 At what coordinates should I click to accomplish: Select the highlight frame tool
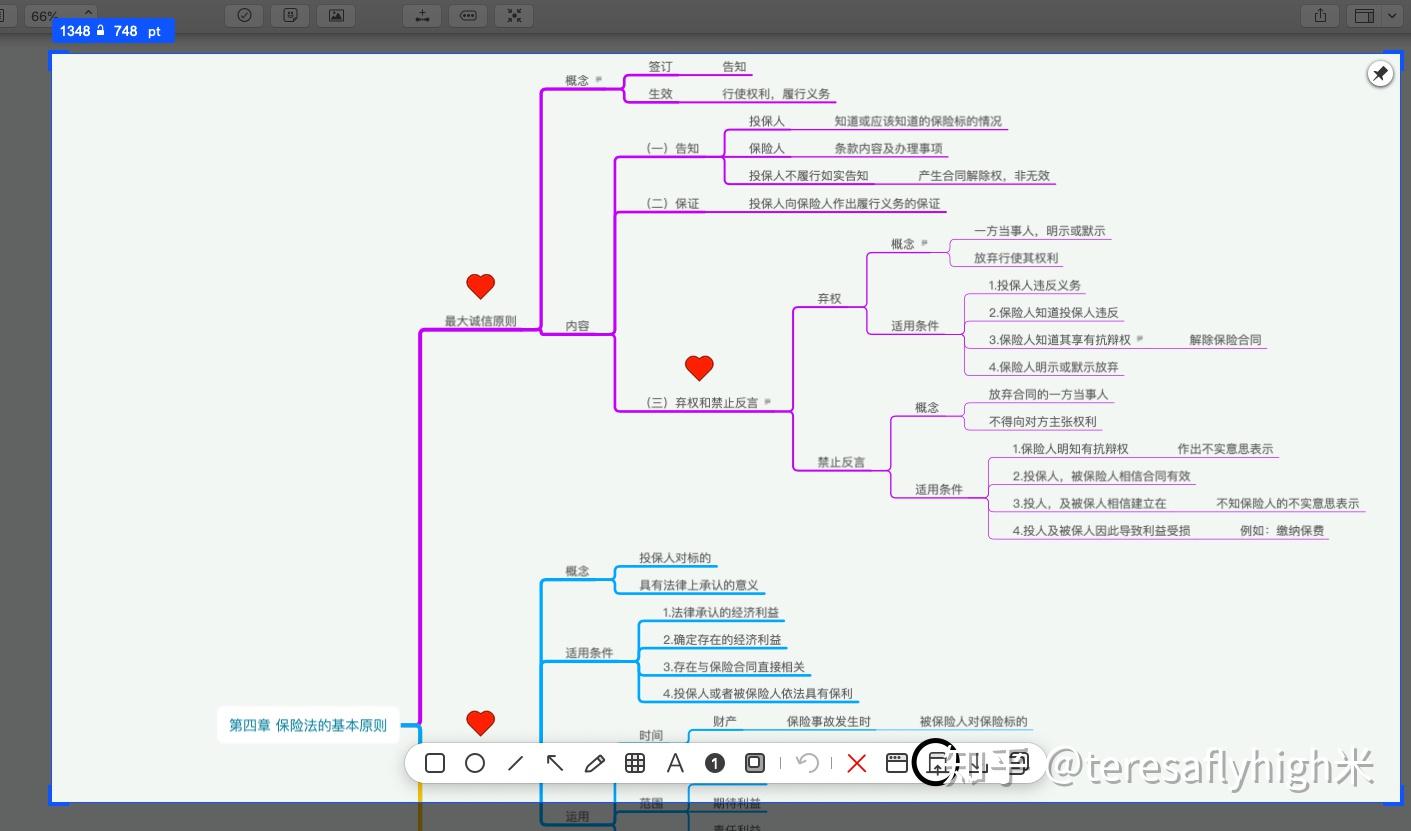755,763
